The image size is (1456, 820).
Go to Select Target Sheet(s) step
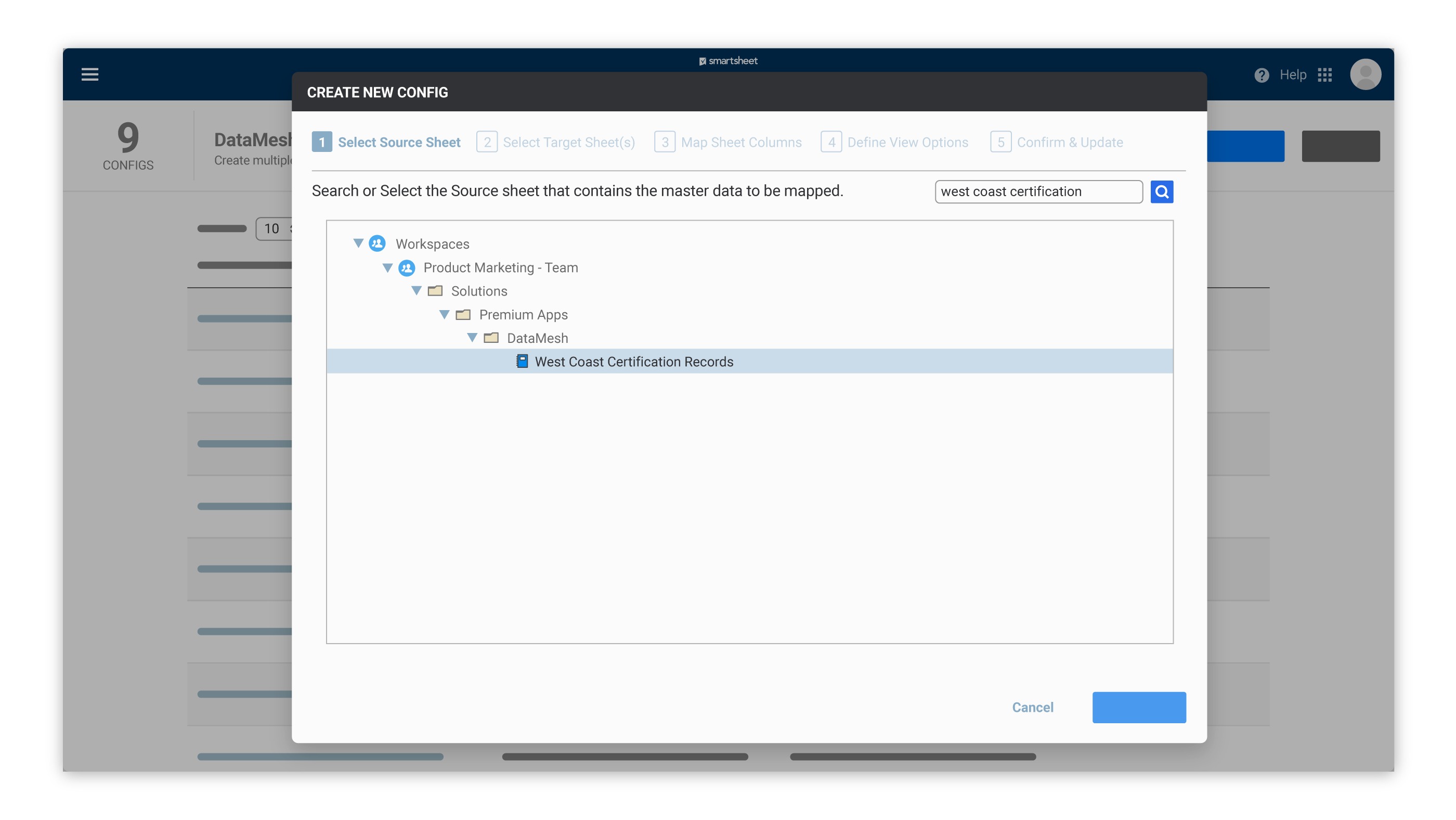(556, 142)
